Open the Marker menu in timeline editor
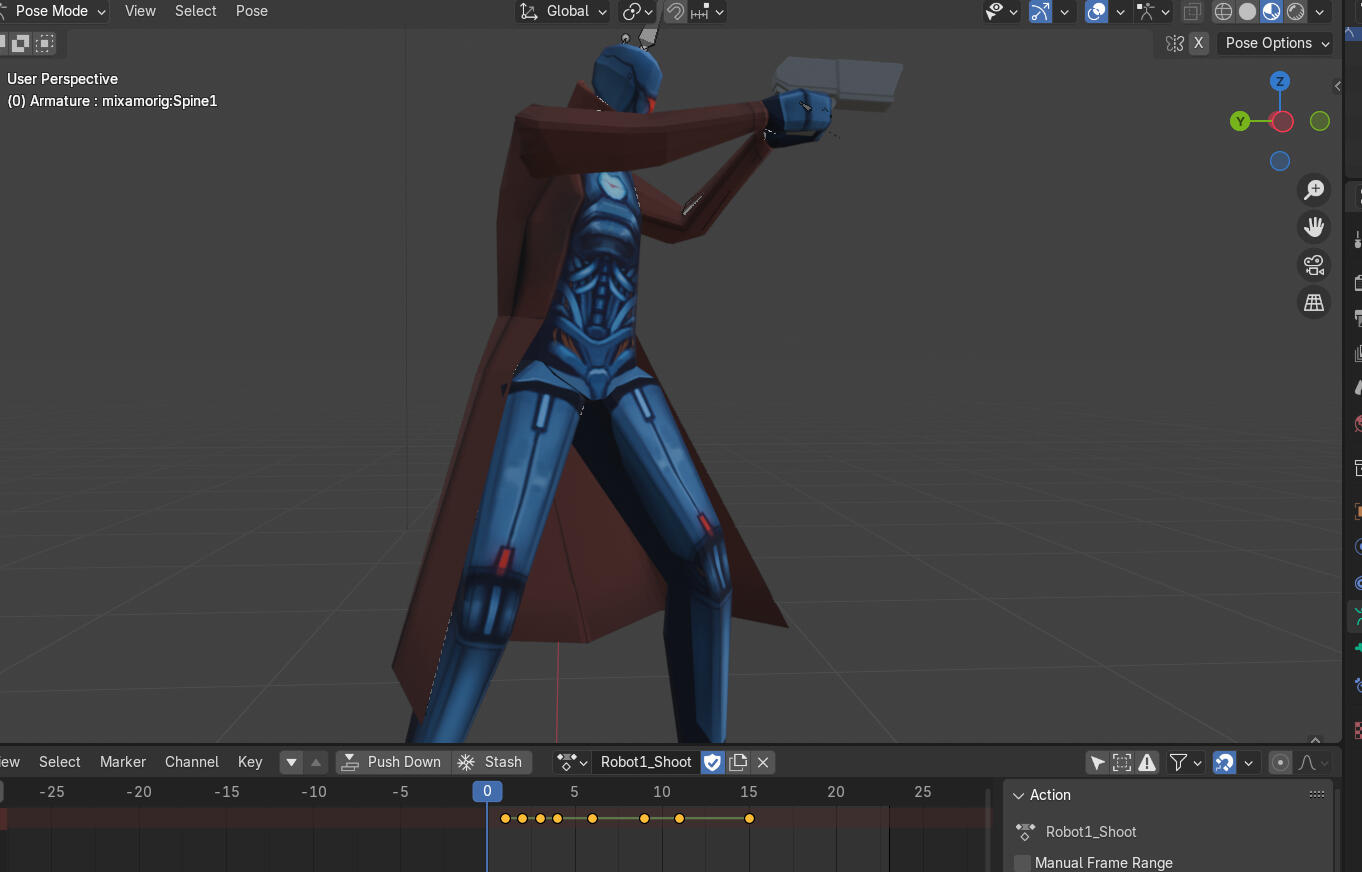Image resolution: width=1362 pixels, height=872 pixels. [123, 762]
